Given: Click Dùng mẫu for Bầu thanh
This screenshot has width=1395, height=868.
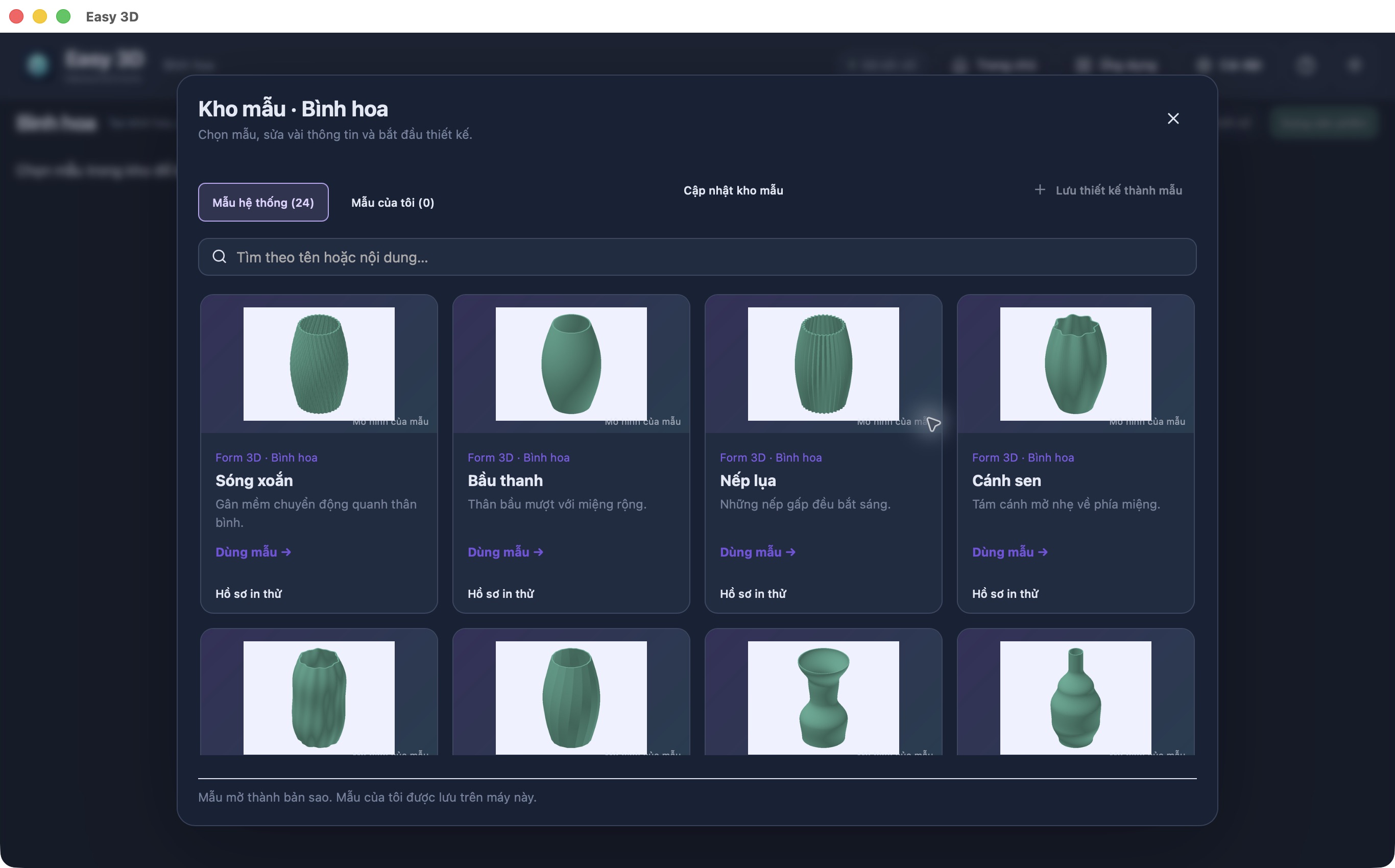Looking at the screenshot, I should (x=505, y=551).
